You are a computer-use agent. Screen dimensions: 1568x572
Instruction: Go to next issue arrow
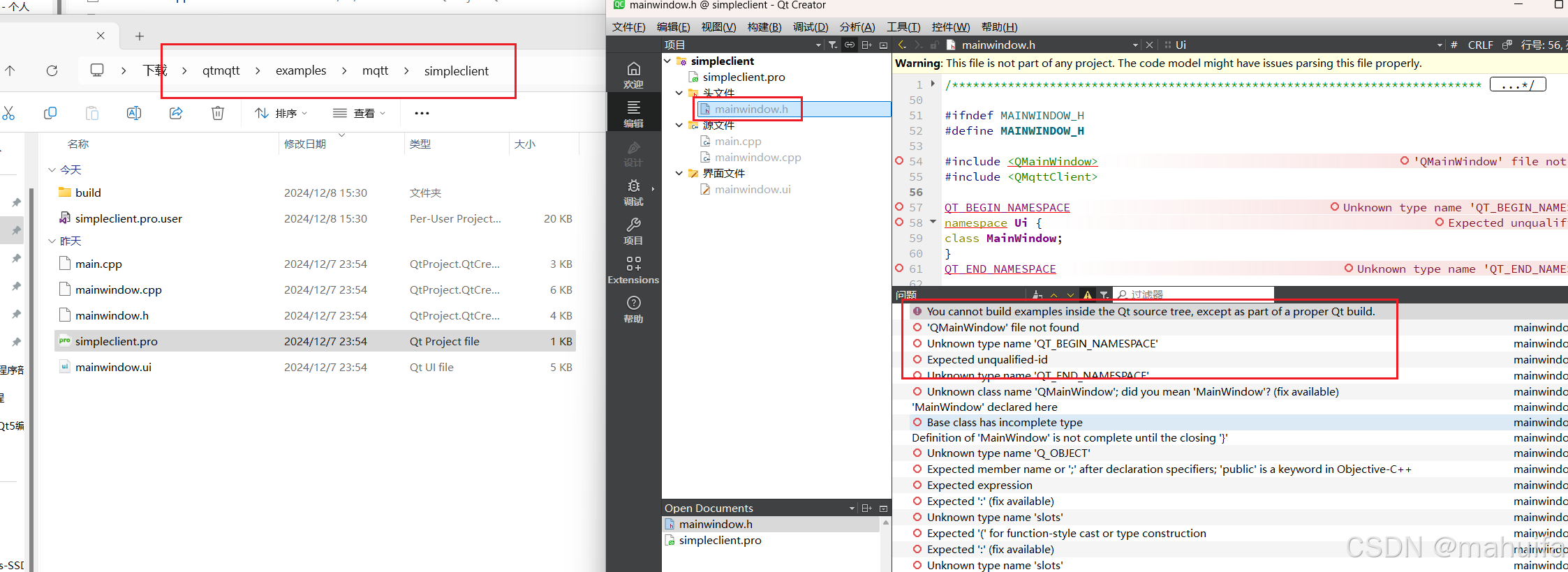click(x=1070, y=294)
